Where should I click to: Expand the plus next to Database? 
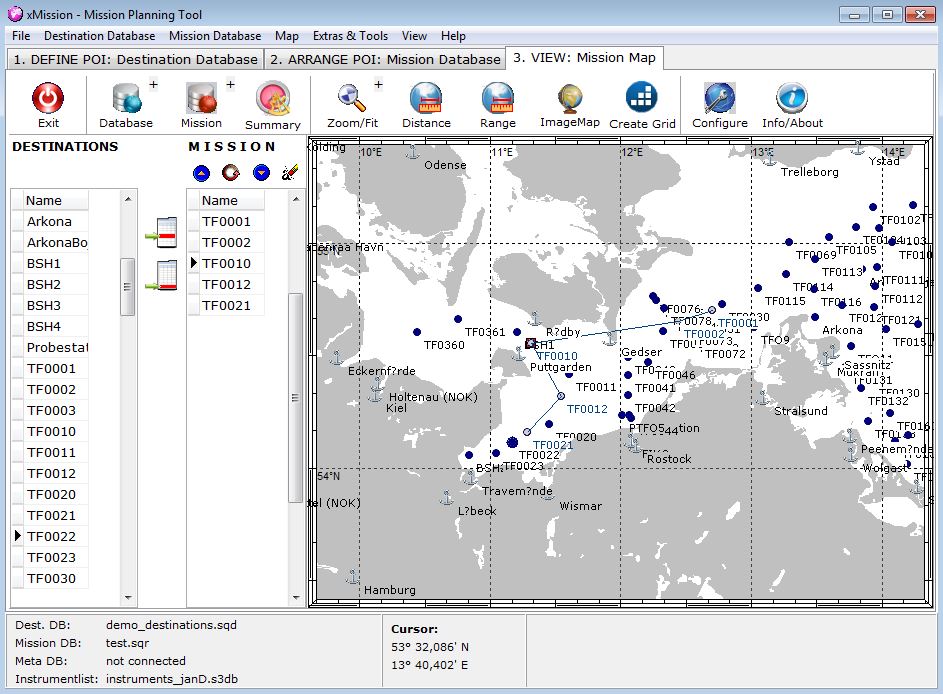pos(153,86)
